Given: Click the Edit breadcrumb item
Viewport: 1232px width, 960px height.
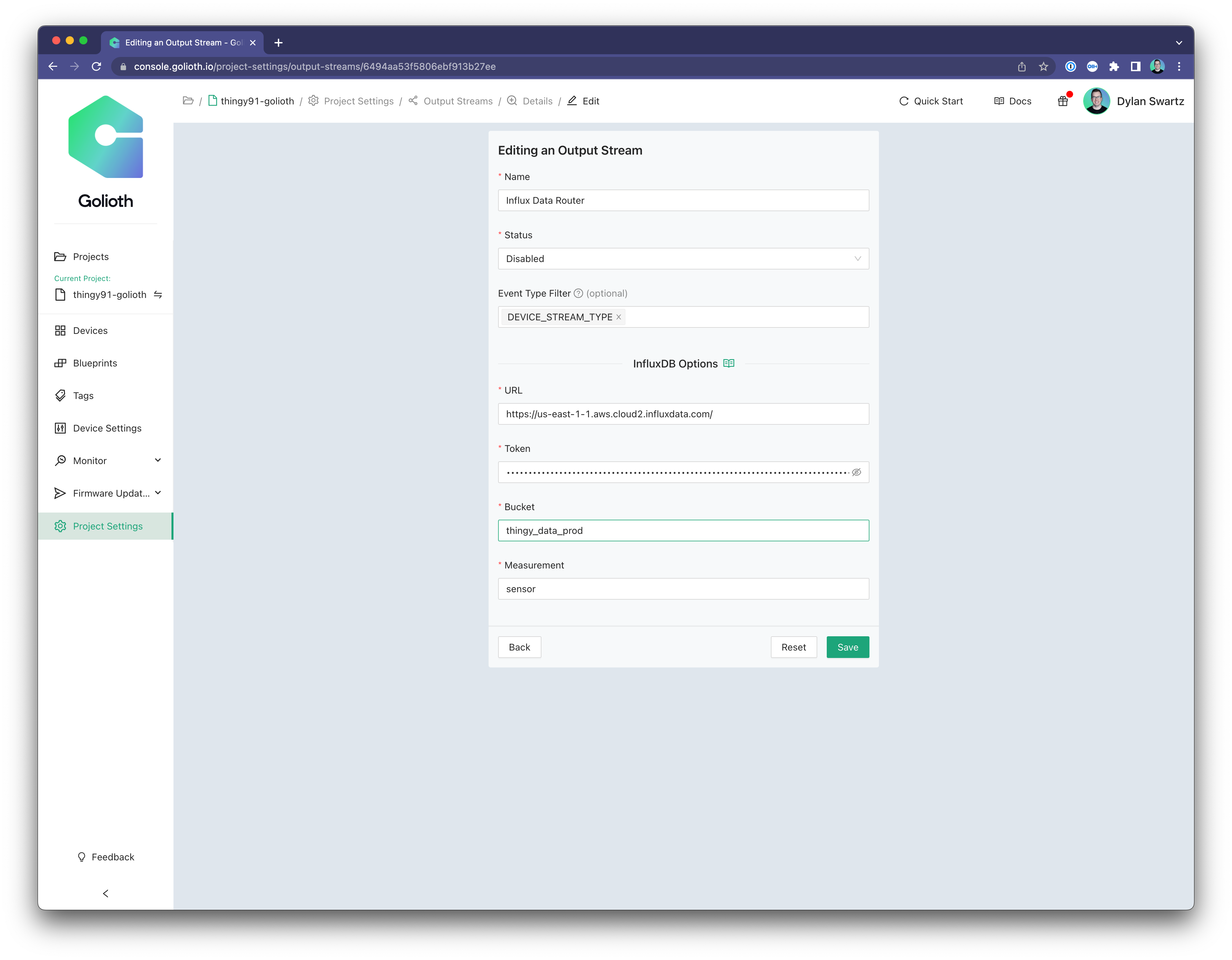Looking at the screenshot, I should (583, 101).
